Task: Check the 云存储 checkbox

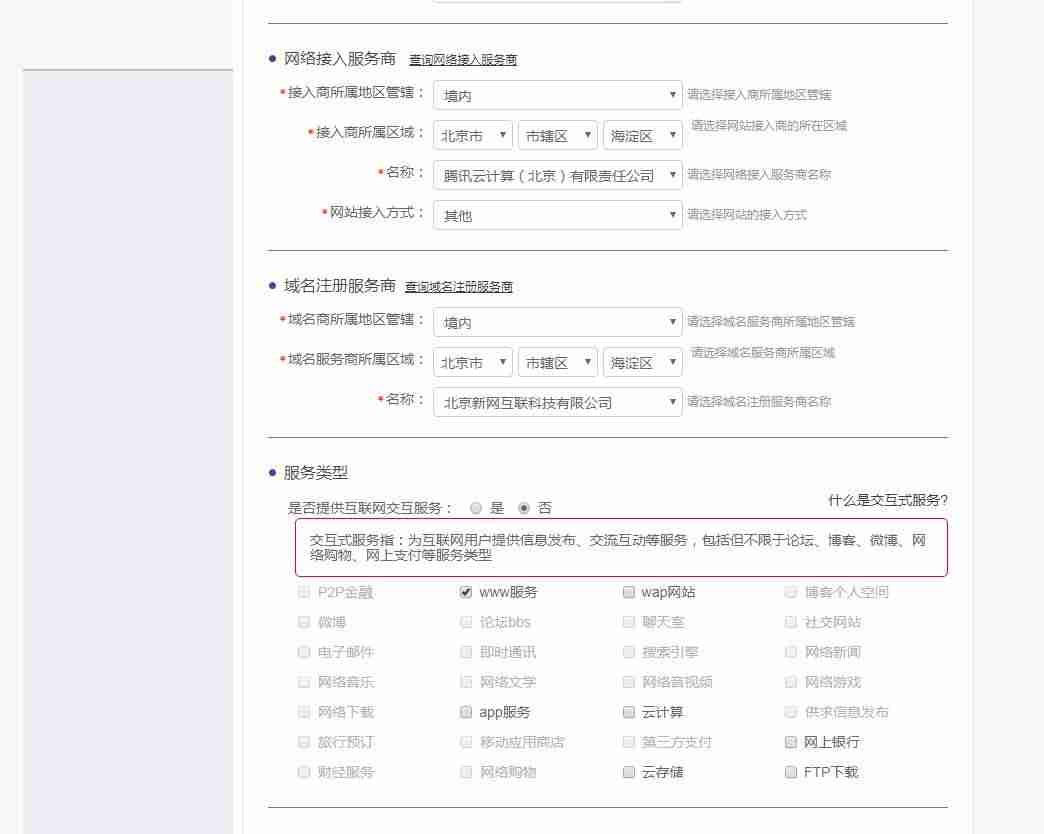Action: click(629, 771)
